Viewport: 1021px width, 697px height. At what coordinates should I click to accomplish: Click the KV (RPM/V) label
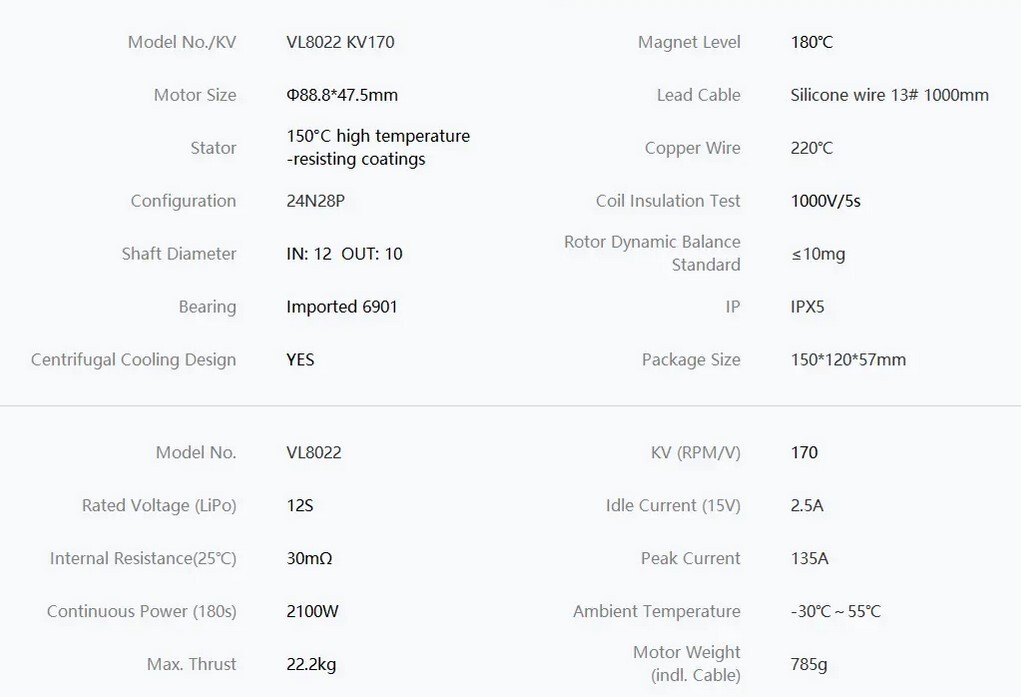(695, 453)
